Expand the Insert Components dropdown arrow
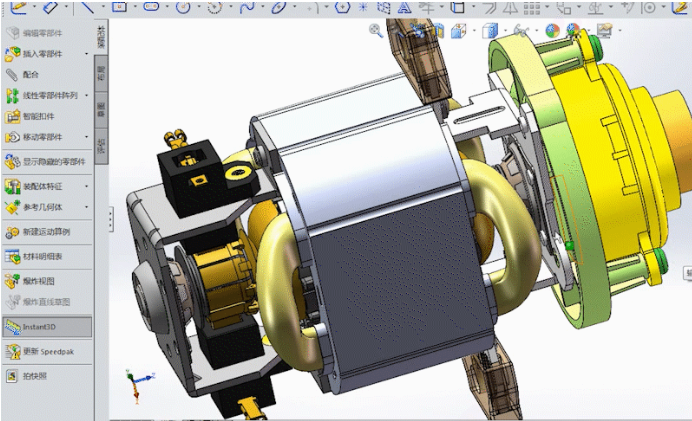The image size is (692, 421). click(86, 54)
